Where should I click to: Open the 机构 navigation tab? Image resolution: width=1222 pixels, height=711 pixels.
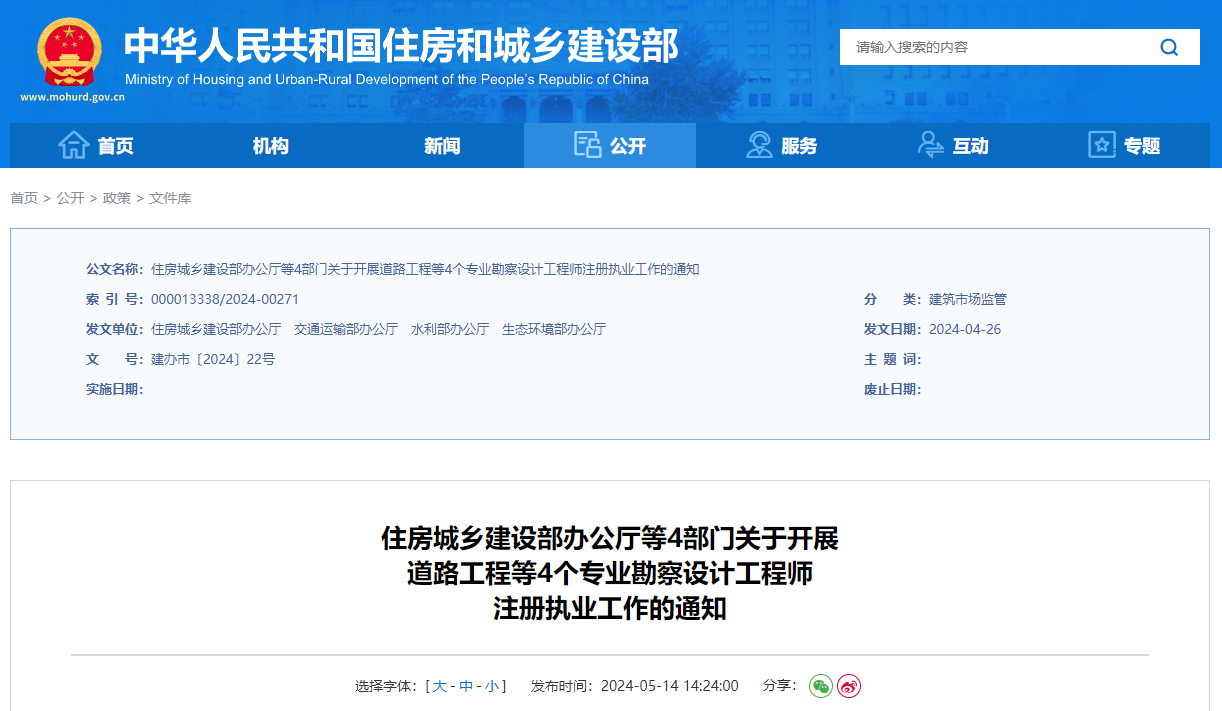coord(270,144)
